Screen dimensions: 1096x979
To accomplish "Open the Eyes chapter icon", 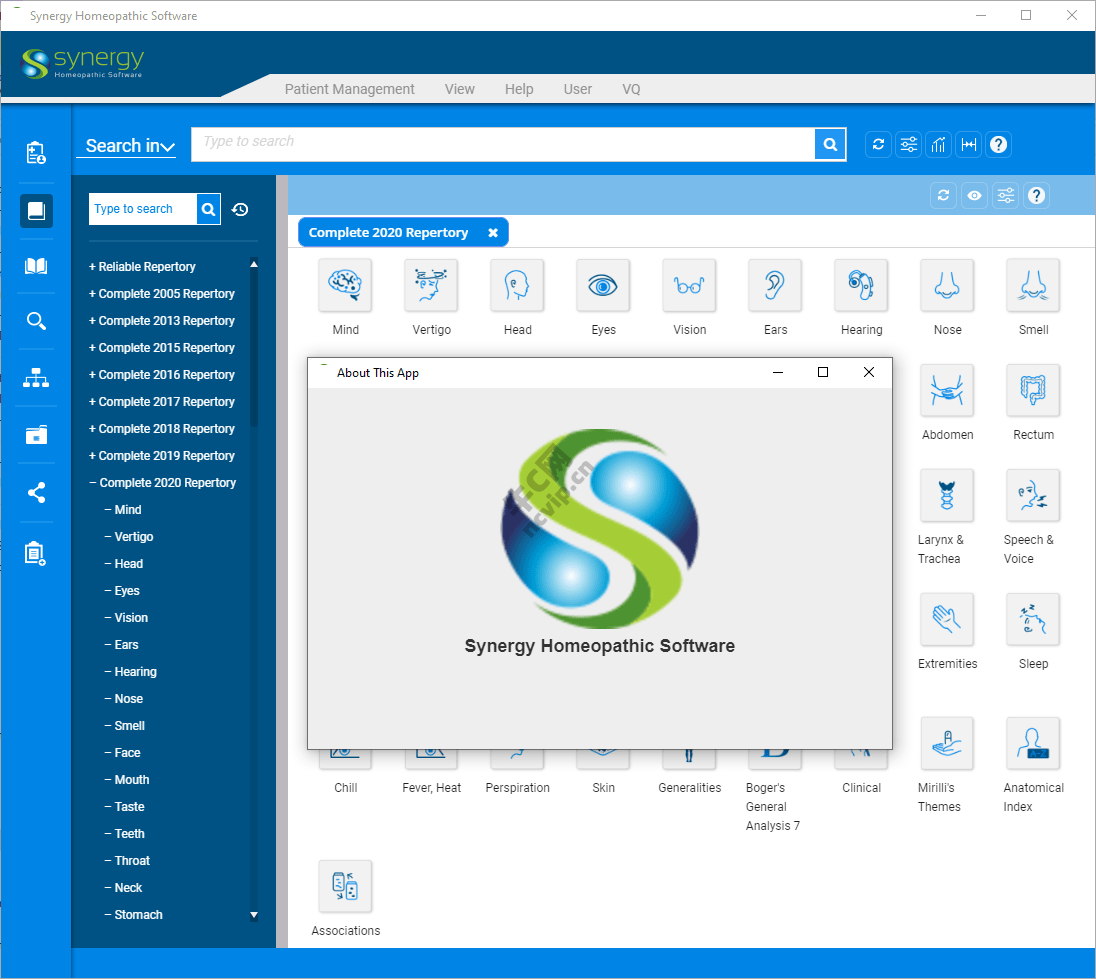I will coord(603,285).
